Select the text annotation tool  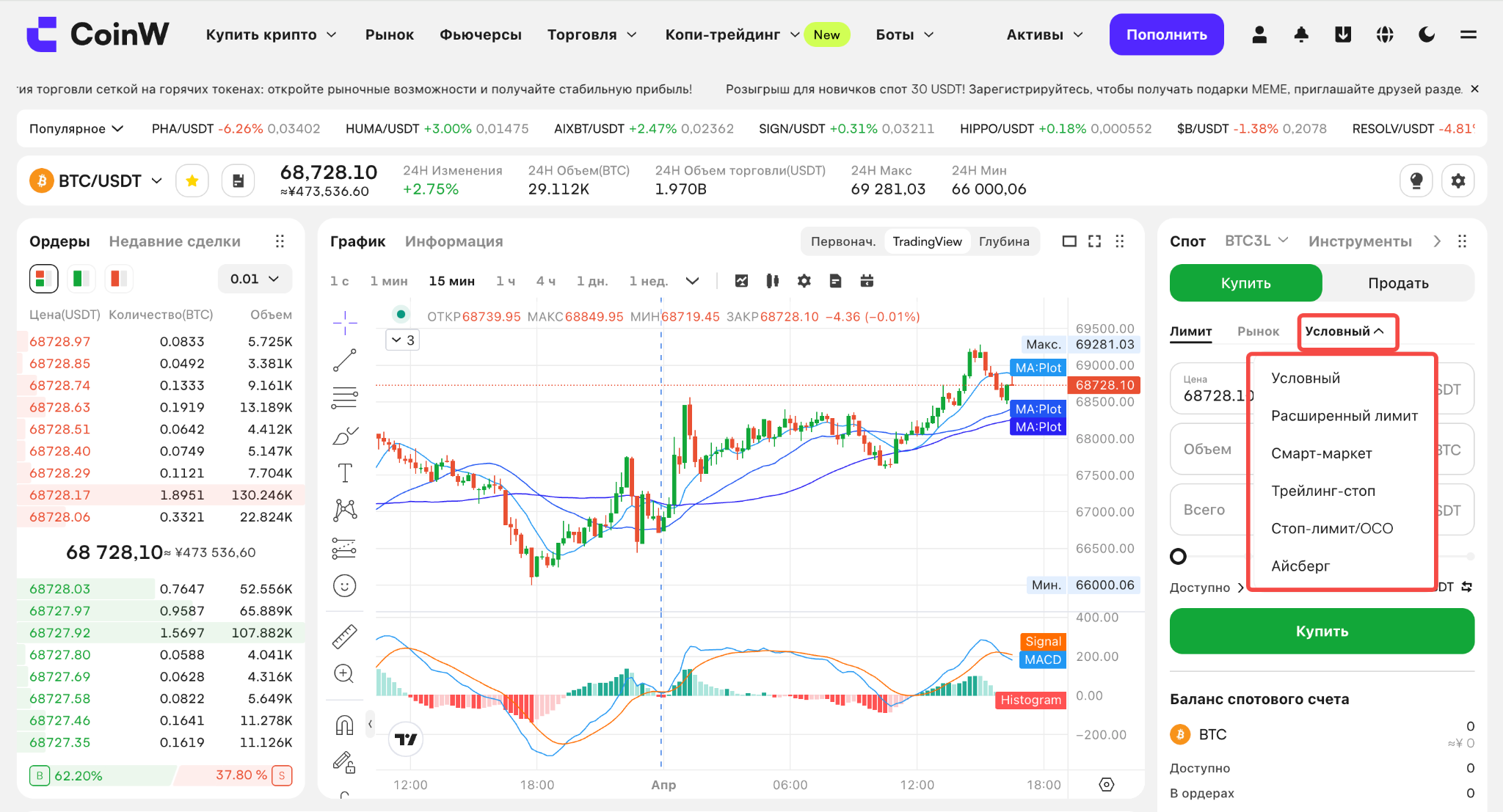345,473
